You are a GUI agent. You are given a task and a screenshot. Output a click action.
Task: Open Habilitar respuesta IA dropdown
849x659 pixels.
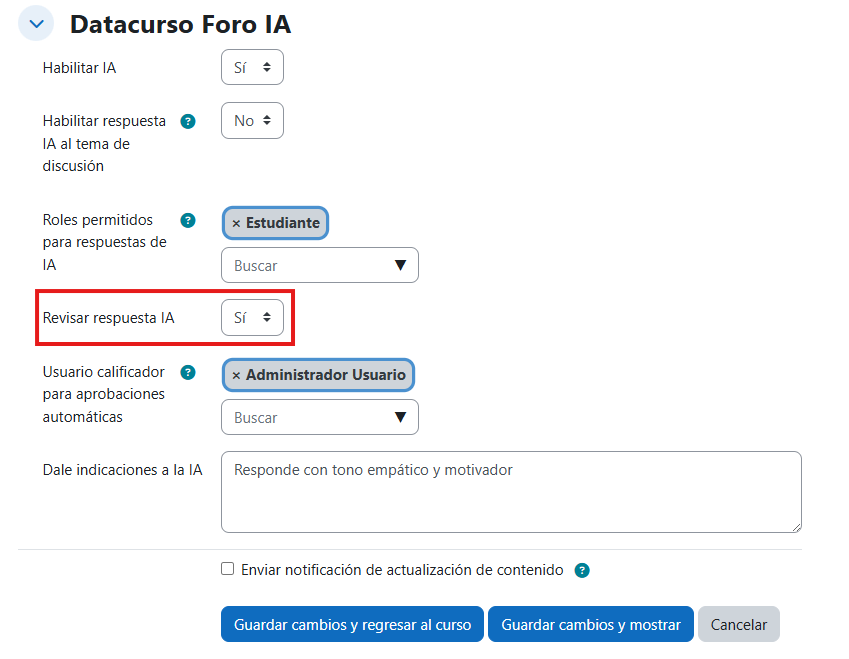[252, 121]
